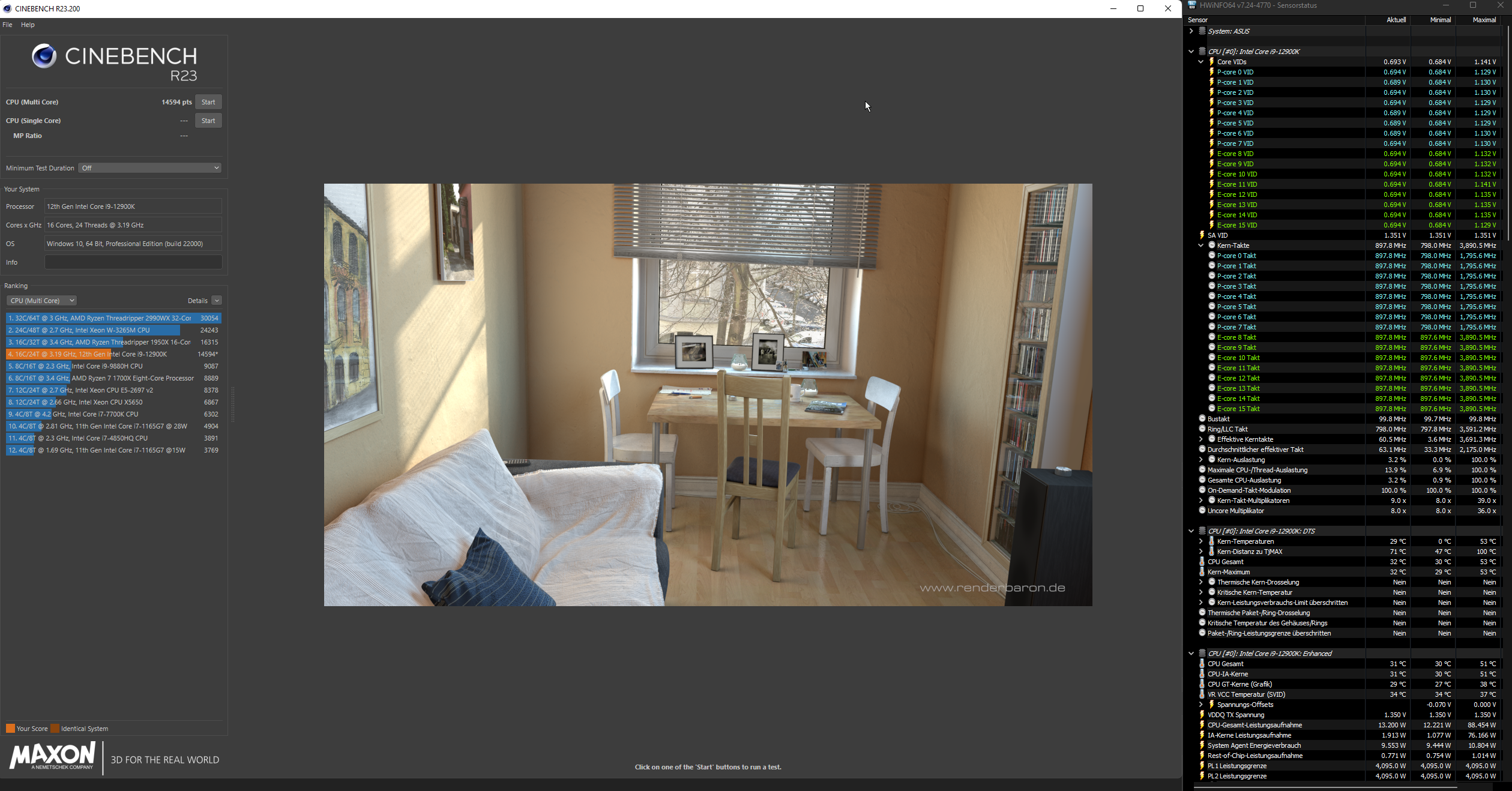
Task: Open the Minimum Test Duration dropdown
Action: click(x=150, y=168)
